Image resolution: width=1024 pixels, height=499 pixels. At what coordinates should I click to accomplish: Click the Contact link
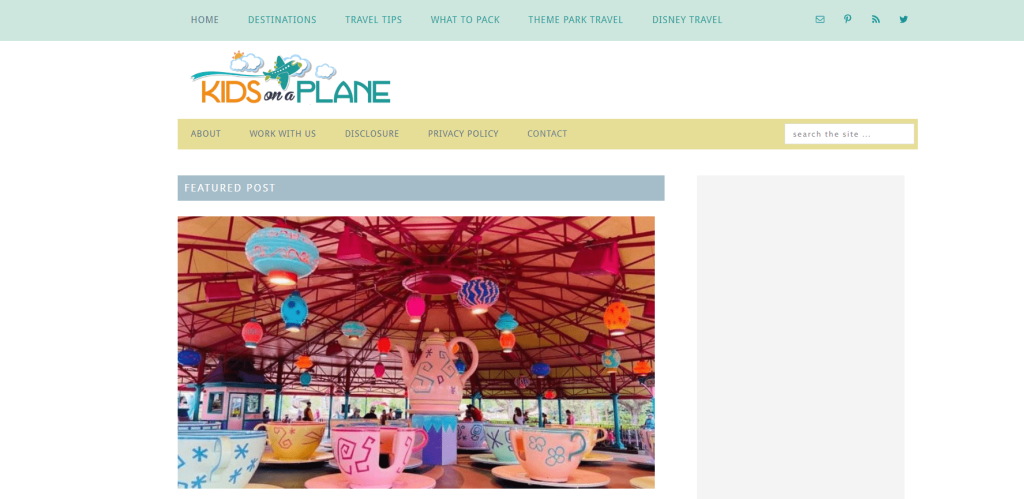(547, 134)
